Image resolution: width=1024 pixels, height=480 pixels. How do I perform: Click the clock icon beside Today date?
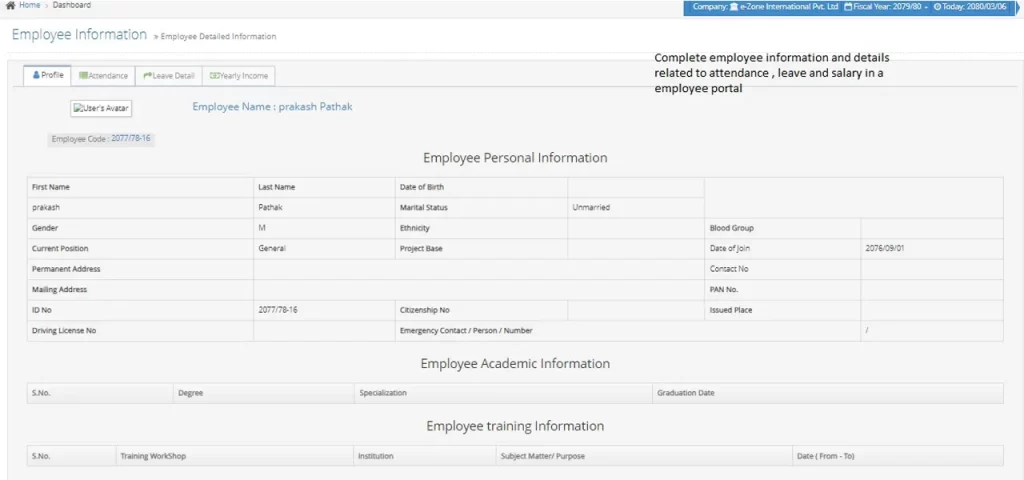point(937,7)
